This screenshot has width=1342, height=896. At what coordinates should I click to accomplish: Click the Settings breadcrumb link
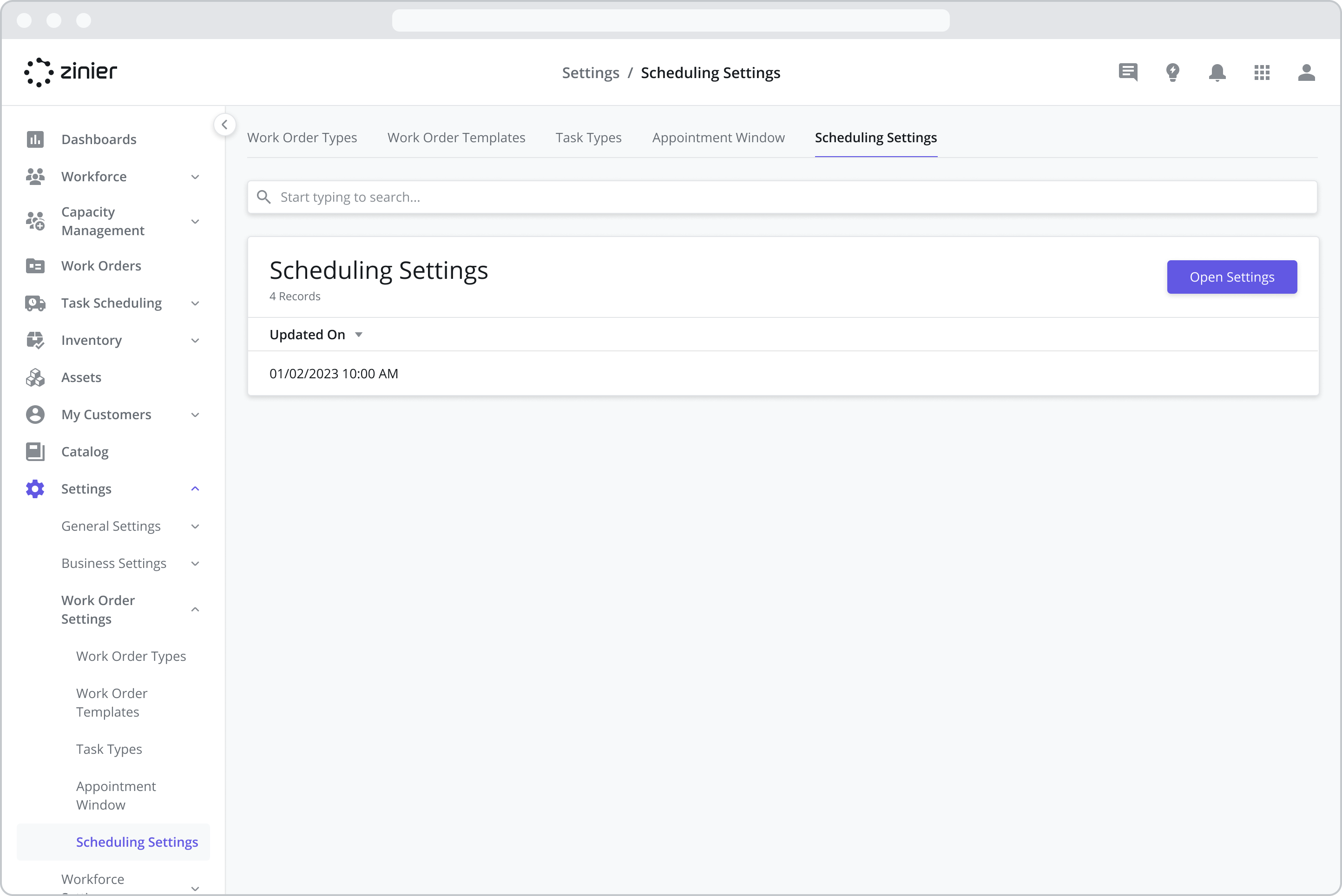pyautogui.click(x=590, y=72)
